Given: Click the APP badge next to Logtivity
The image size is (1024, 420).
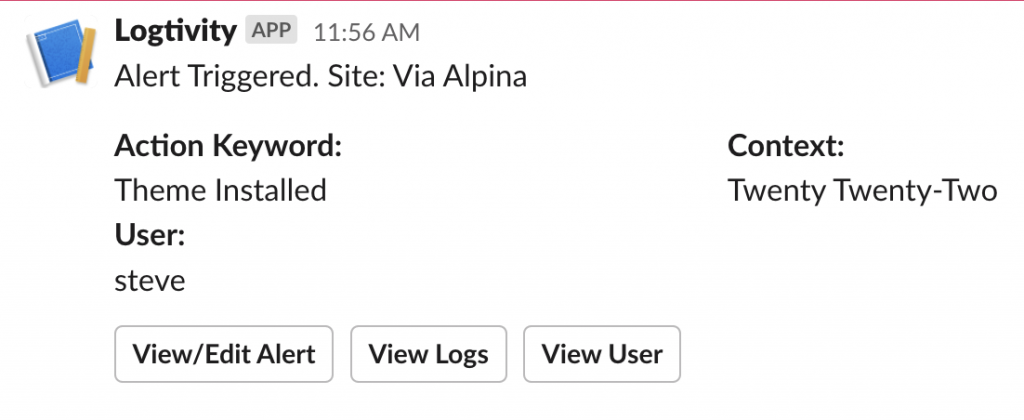Looking at the screenshot, I should pyautogui.click(x=271, y=31).
